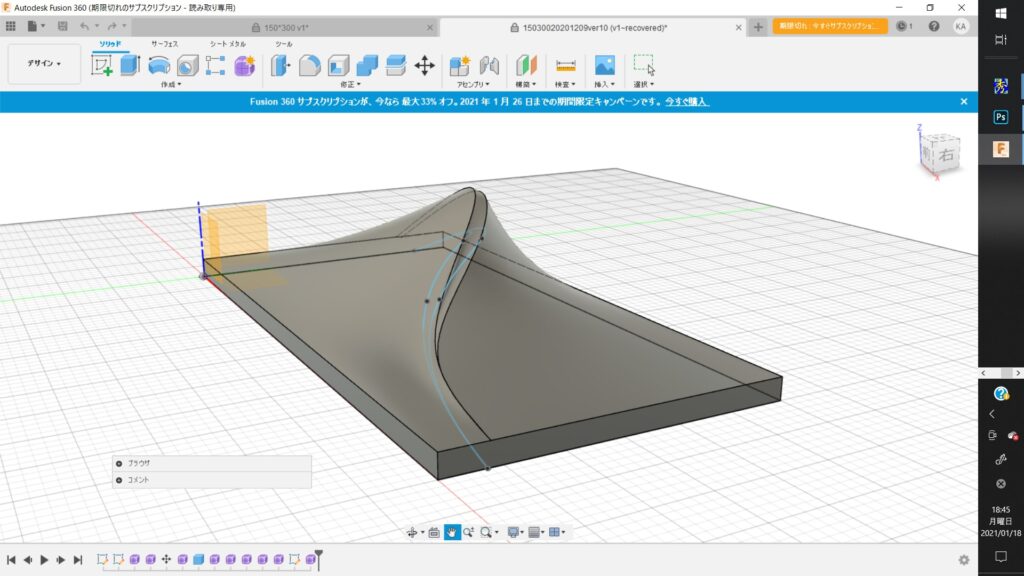Open the デザイン workspace dropdown
Image resolution: width=1024 pixels, height=576 pixels.
[x=44, y=64]
